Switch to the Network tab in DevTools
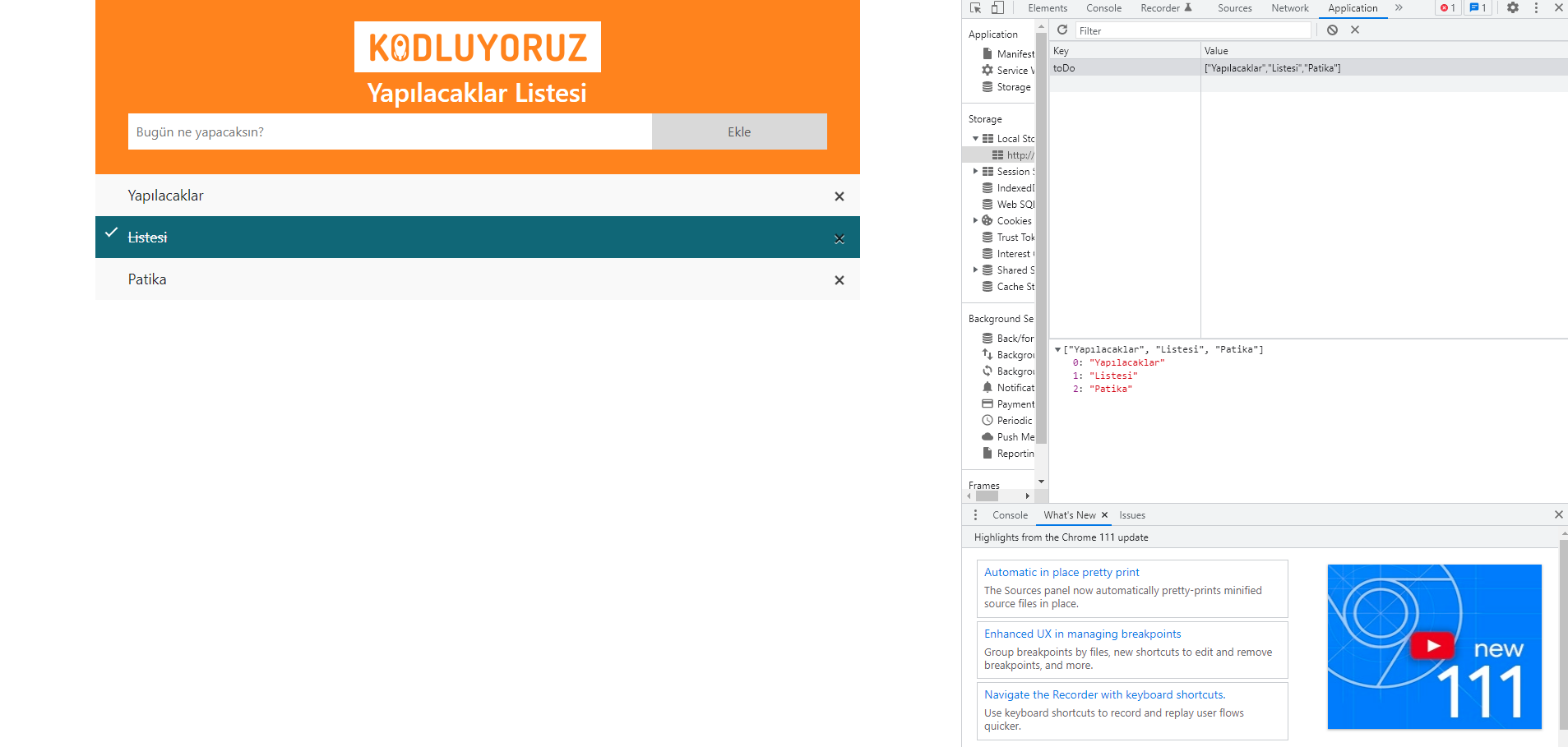Screen dimensions: 1568x747 coord(1288,8)
